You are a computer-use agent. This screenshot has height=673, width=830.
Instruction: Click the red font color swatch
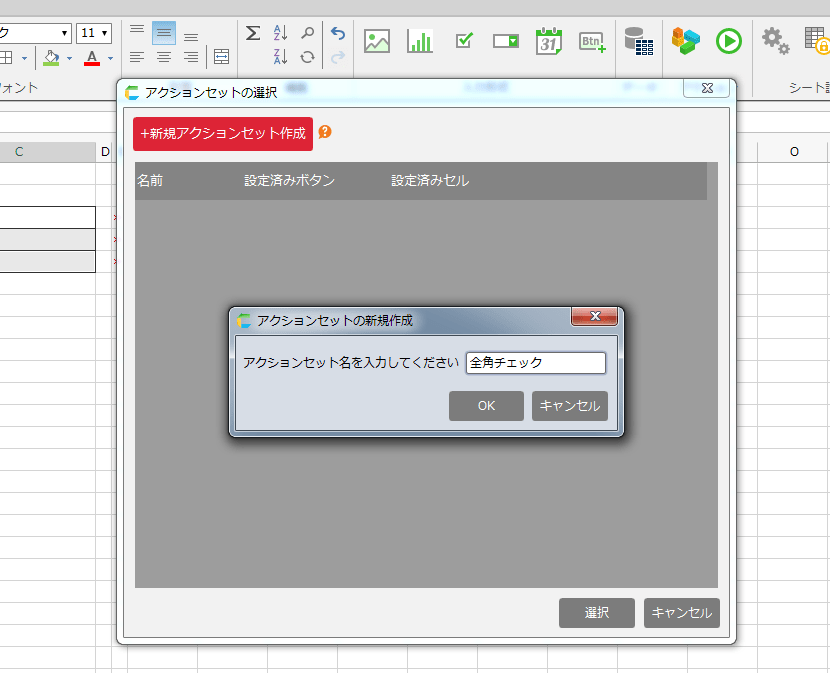92,58
